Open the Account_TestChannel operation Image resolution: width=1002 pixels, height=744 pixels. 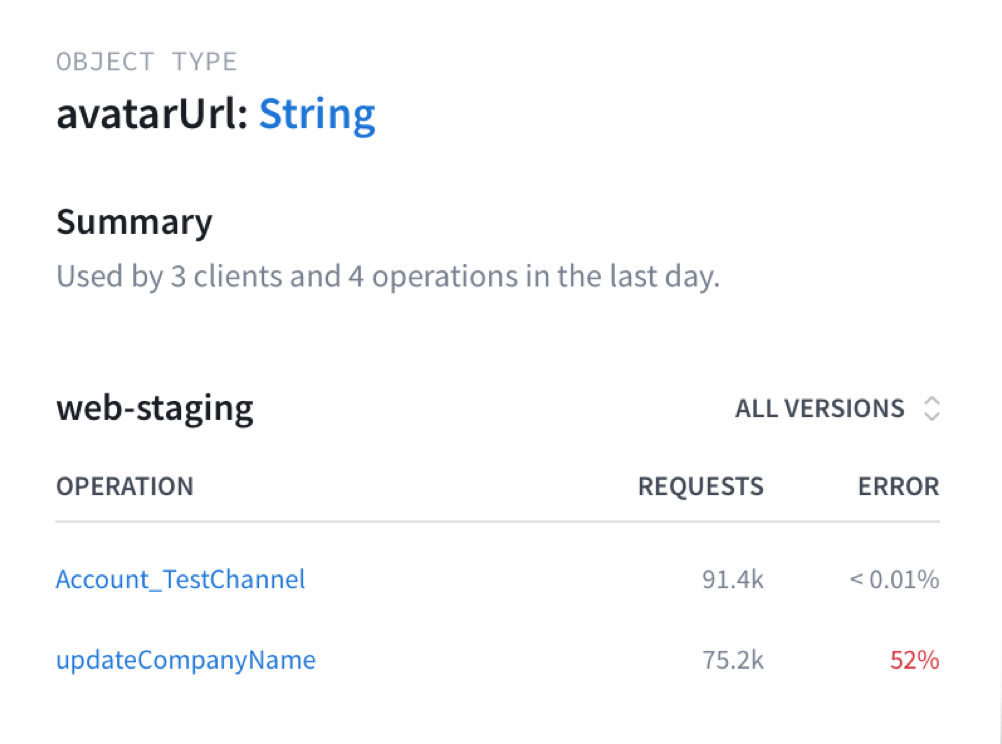coord(180,579)
